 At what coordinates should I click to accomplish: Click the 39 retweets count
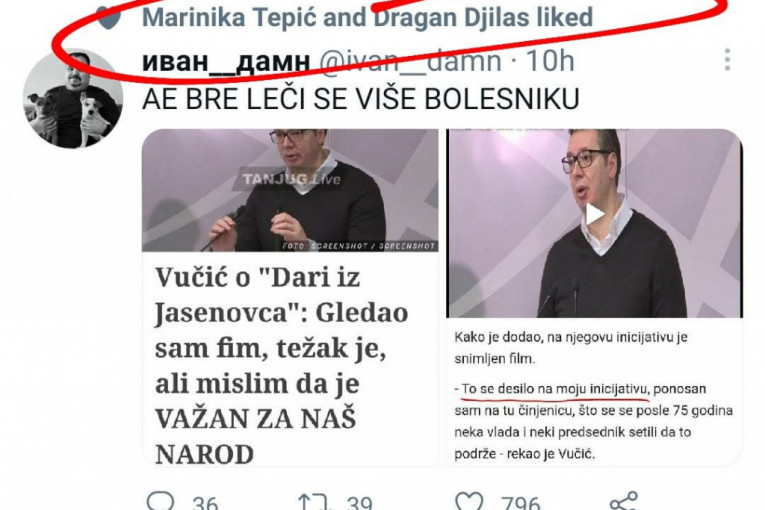(360, 503)
